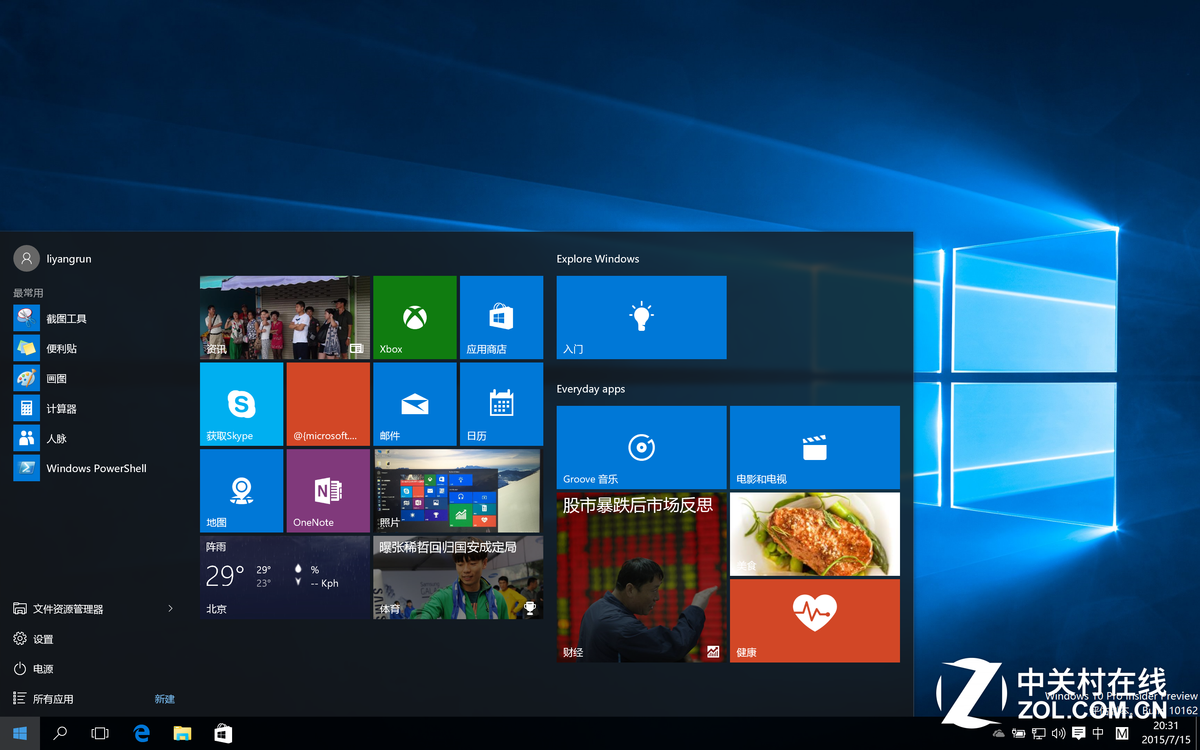Open 计算器 calculator

coord(95,408)
